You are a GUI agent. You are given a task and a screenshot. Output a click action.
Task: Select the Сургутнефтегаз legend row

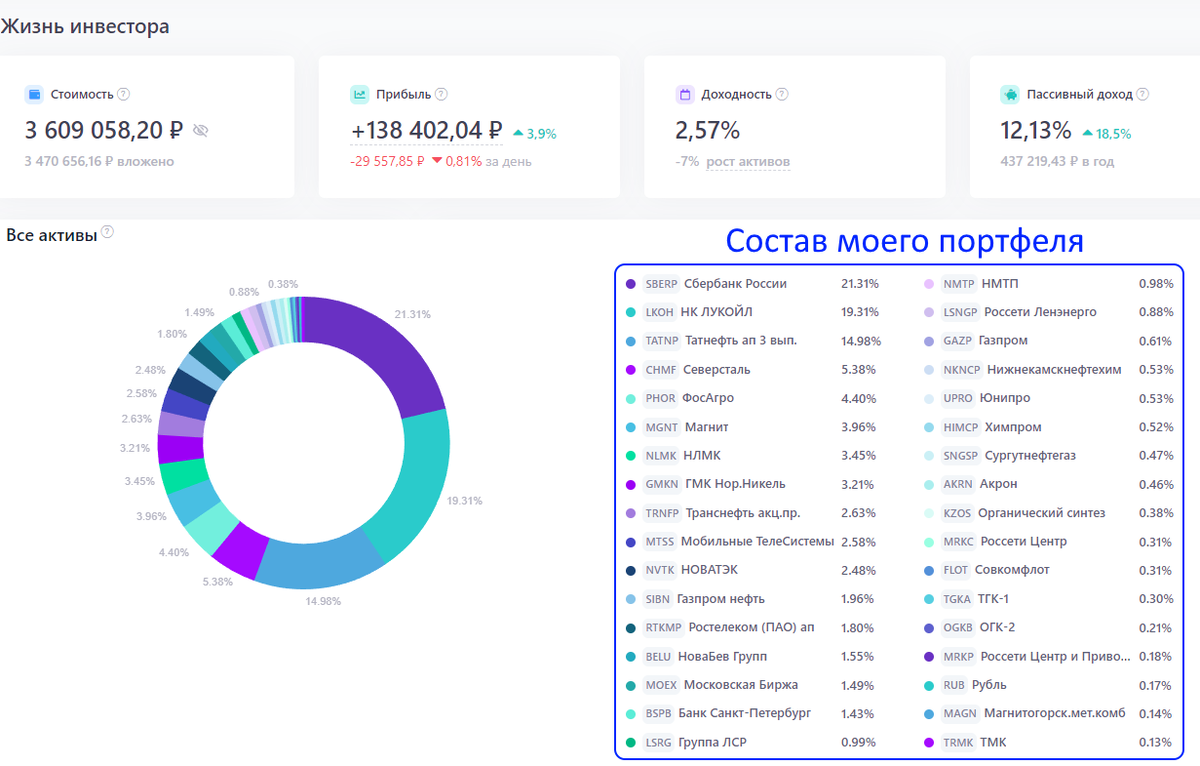[x=1049, y=456]
